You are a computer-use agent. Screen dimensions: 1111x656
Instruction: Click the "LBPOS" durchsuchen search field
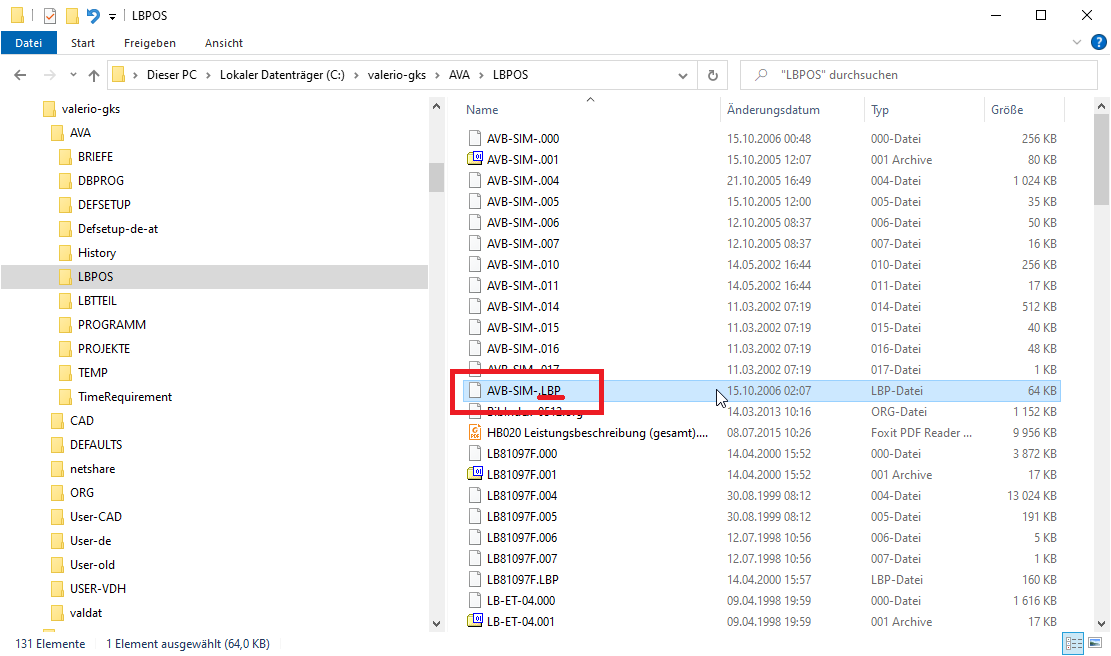pyautogui.click(x=920, y=75)
